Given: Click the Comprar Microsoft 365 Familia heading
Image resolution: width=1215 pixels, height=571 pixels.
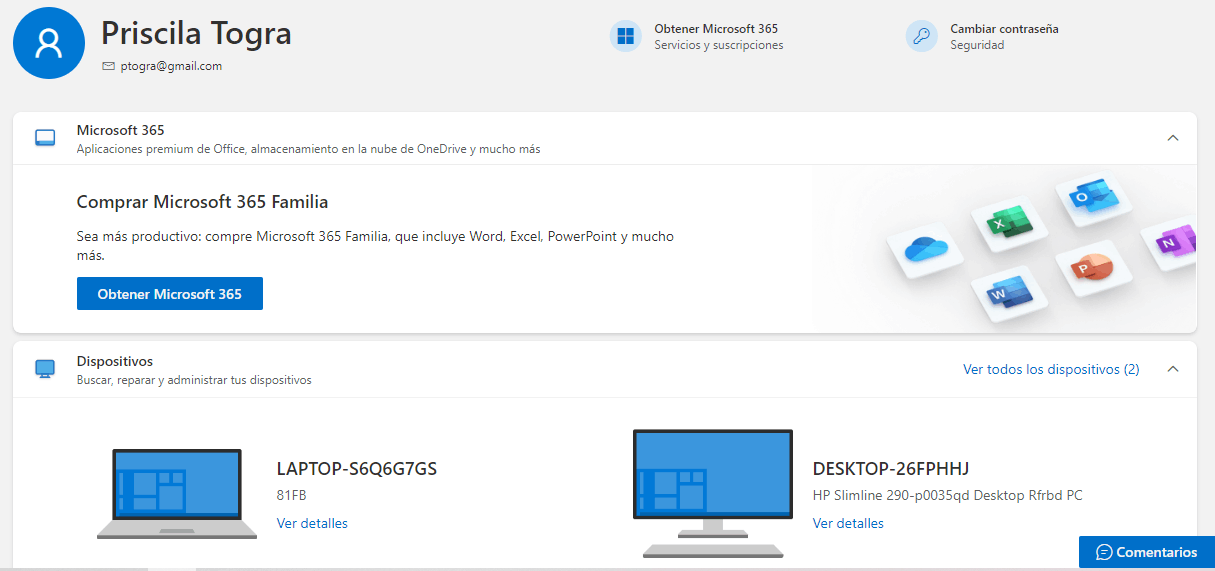Looking at the screenshot, I should tap(202, 202).
